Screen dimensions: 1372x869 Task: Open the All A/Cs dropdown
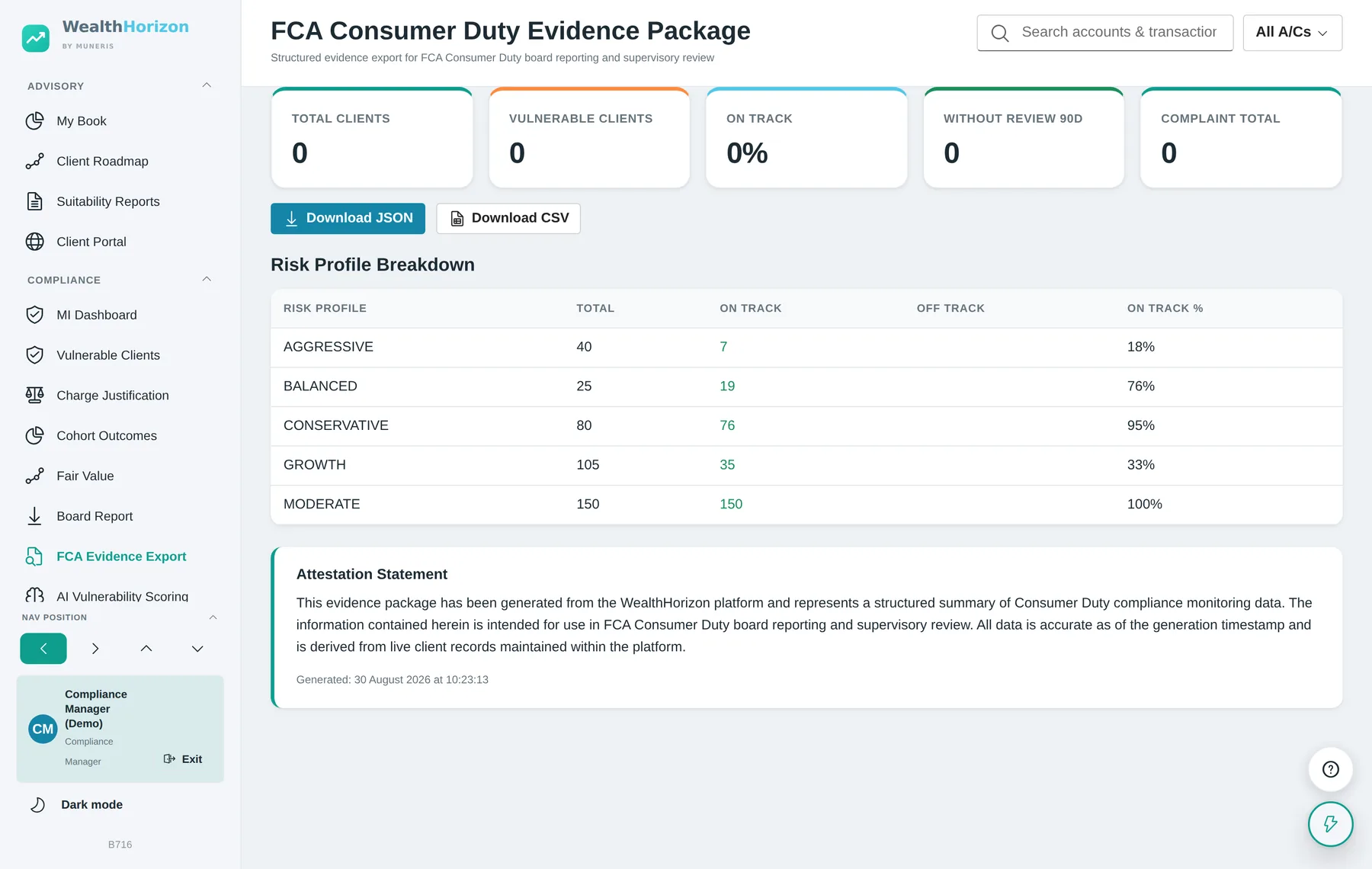[1292, 33]
